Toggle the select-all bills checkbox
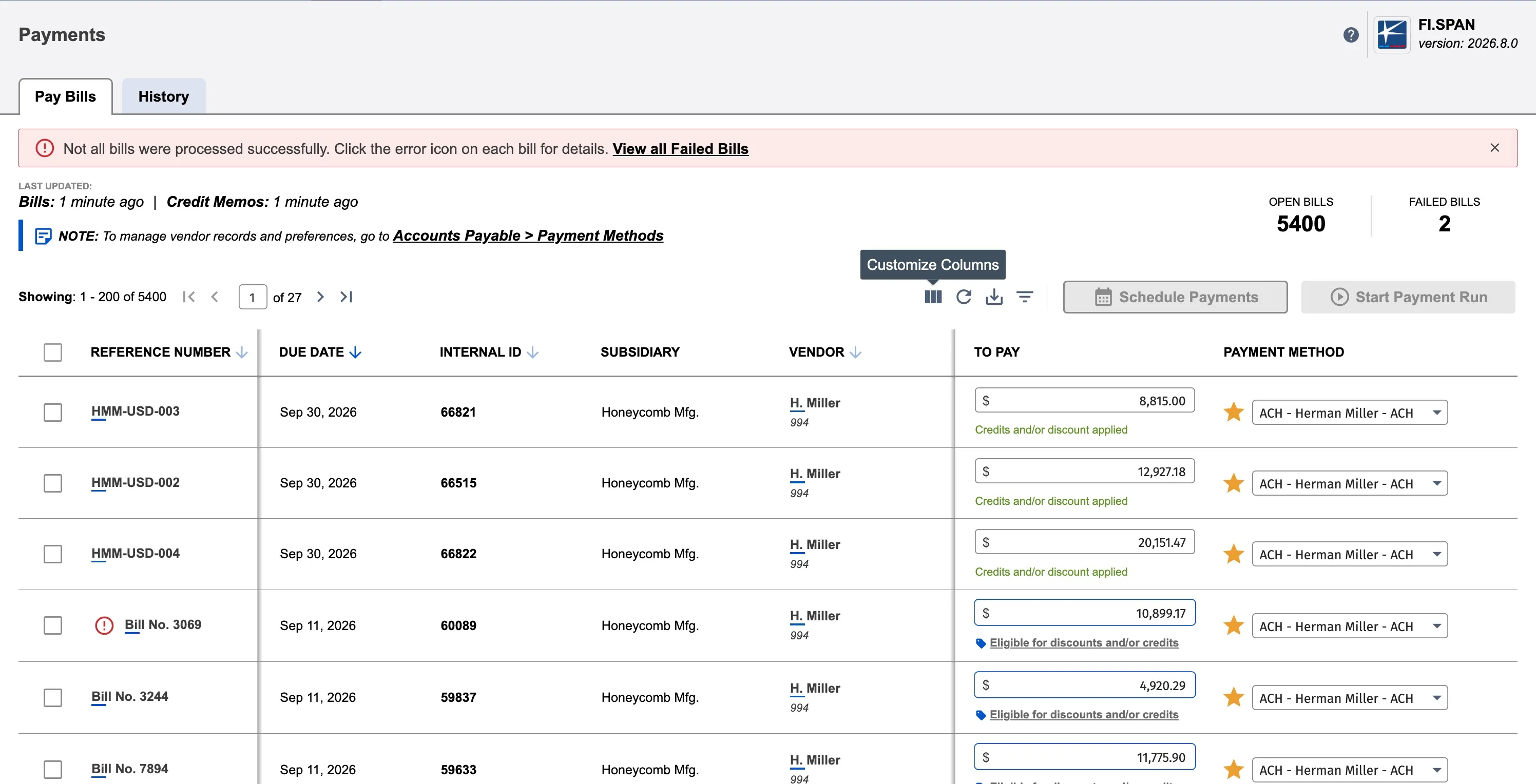1536x784 pixels. 53,352
